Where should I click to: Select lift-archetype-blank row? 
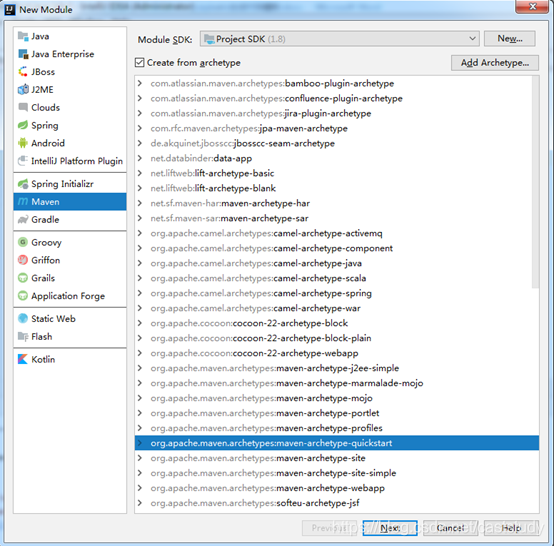pos(337,188)
